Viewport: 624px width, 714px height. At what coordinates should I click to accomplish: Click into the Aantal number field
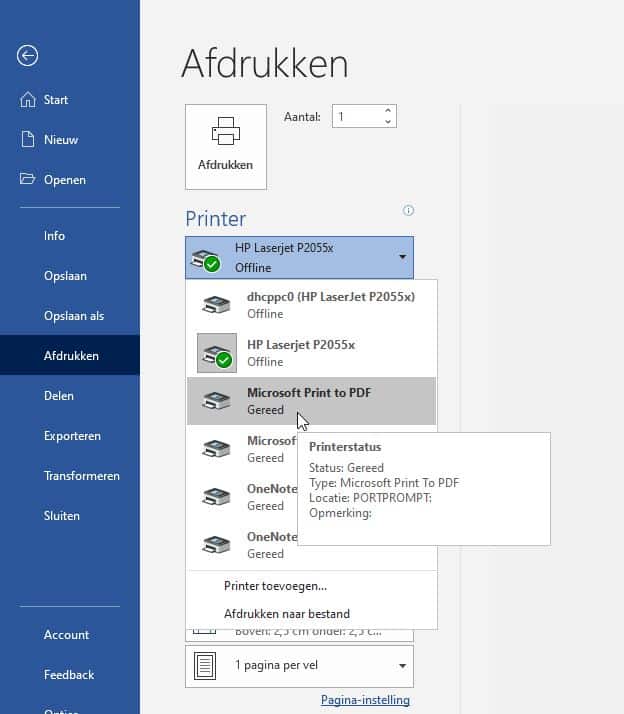pyautogui.click(x=358, y=116)
